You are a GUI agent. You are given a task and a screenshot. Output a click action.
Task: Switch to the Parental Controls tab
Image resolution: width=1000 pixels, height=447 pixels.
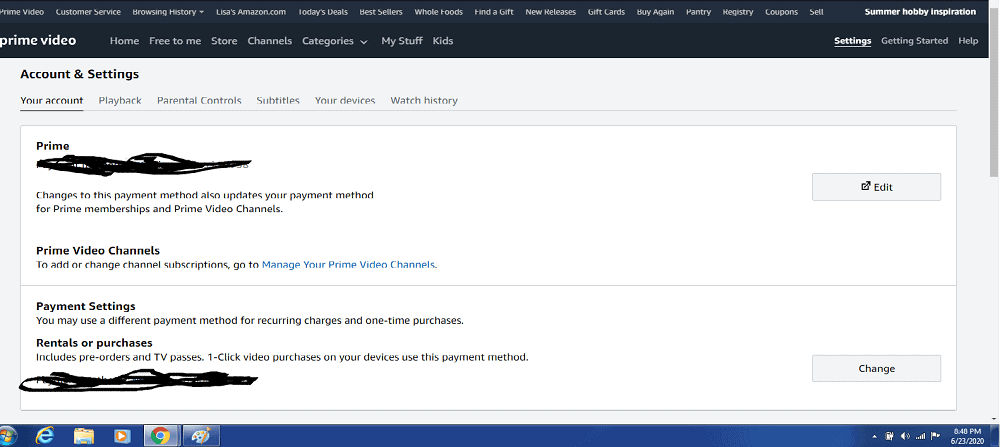[x=199, y=101]
